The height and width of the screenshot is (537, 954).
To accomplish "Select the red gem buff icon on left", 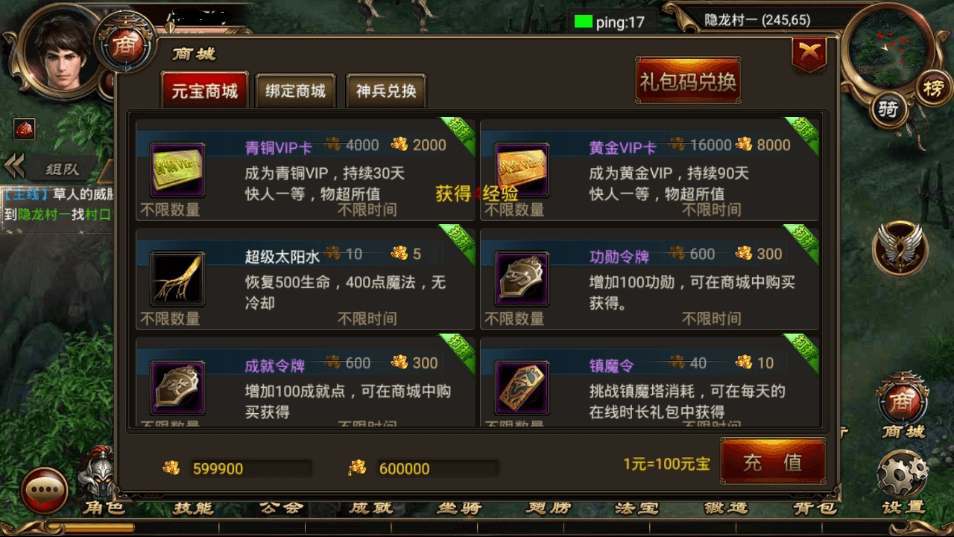I will point(24,129).
